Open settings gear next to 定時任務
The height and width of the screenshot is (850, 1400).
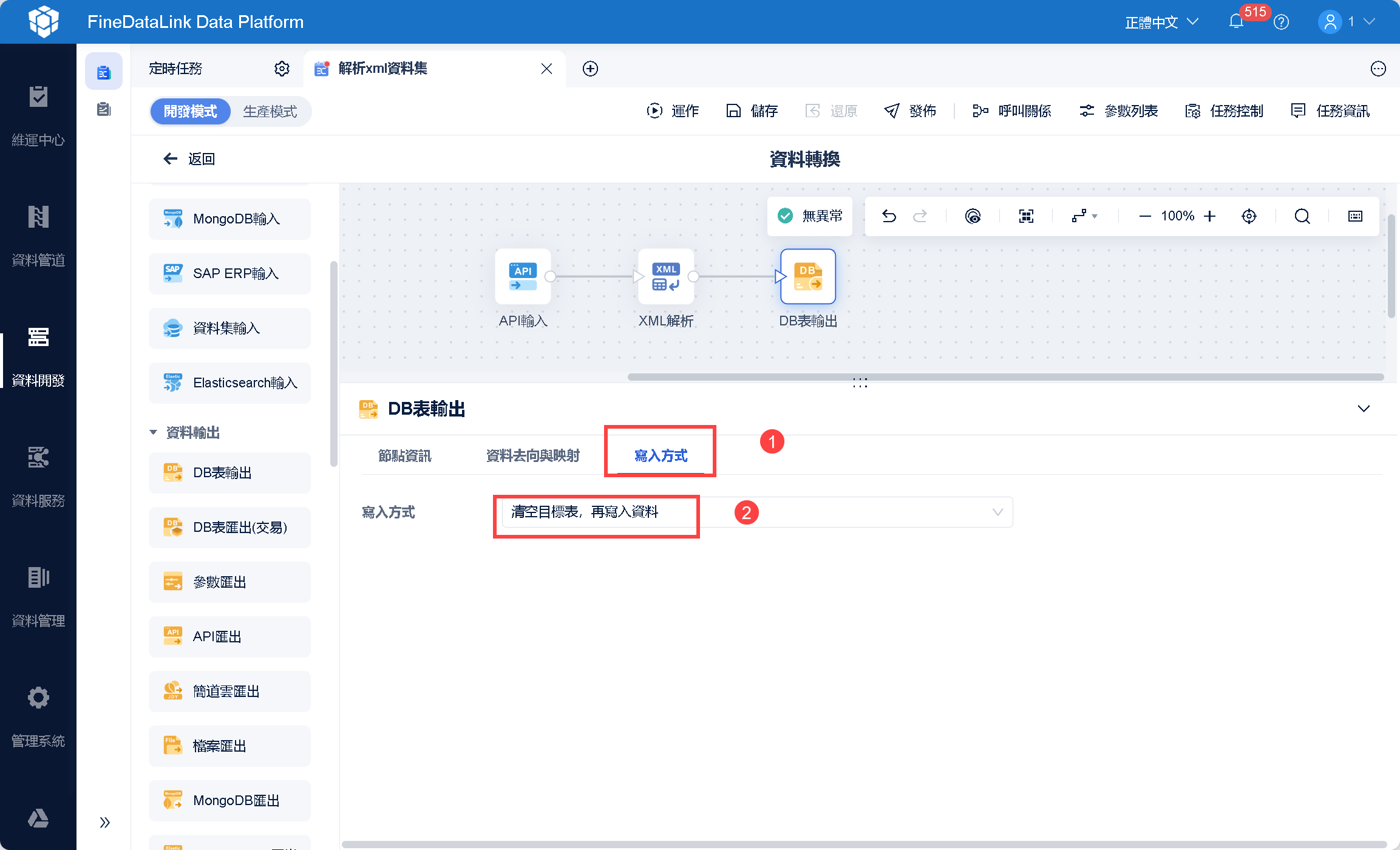282,69
